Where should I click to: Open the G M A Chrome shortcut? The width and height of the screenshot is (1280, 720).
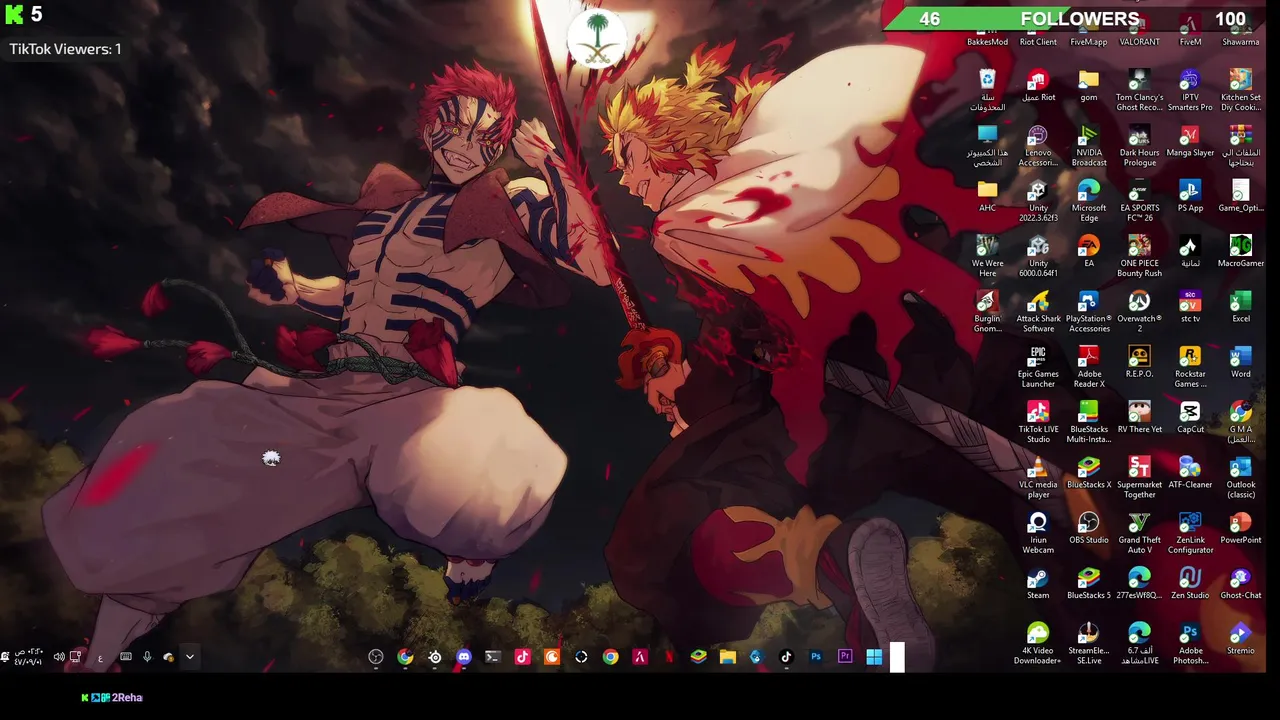point(1241,422)
